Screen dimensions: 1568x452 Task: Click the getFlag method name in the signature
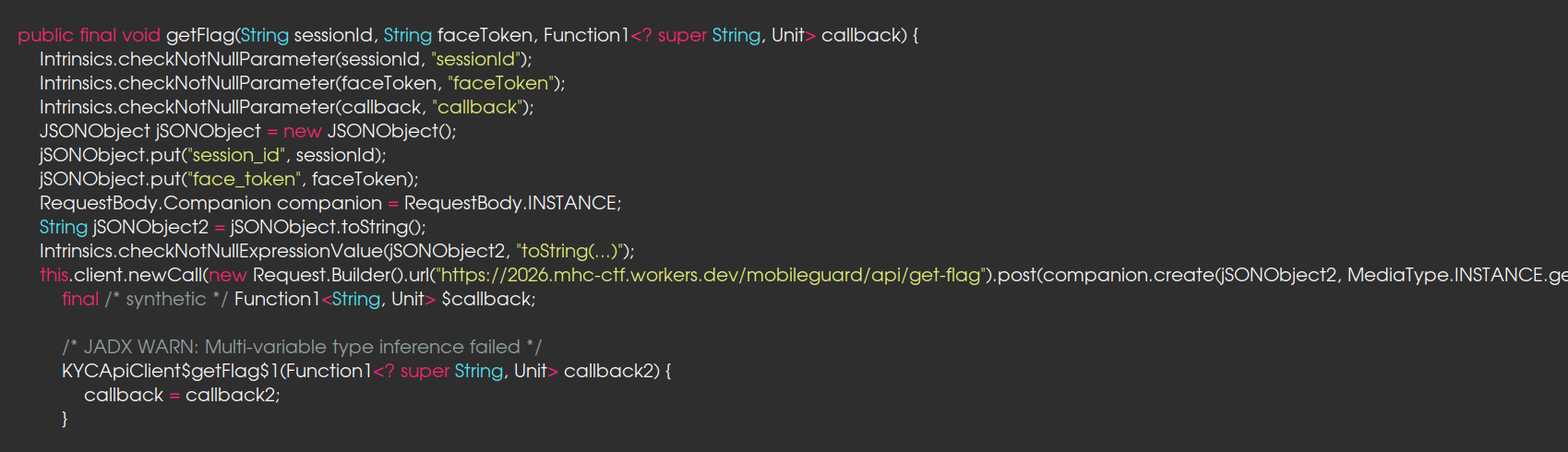pyautogui.click(x=199, y=35)
